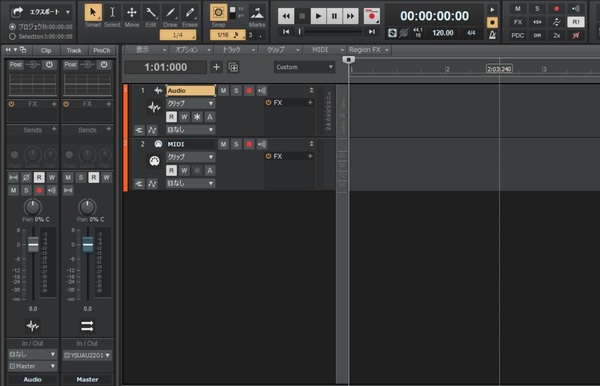Open MIDI track クリップ edit filter dropdown
This screenshot has width=600, height=386.
(x=191, y=157)
